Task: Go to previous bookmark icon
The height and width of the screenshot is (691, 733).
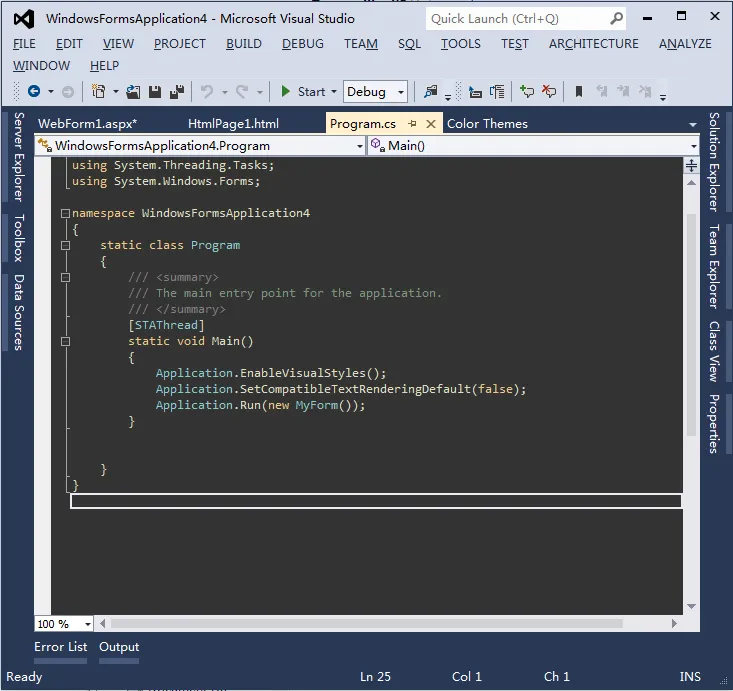Action: [602, 91]
